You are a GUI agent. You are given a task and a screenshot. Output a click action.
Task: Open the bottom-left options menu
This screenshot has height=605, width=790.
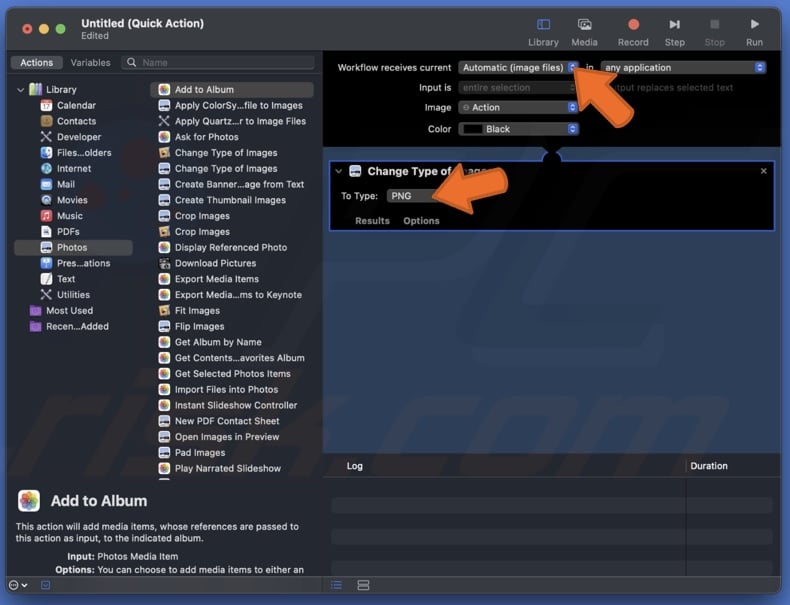(18, 585)
